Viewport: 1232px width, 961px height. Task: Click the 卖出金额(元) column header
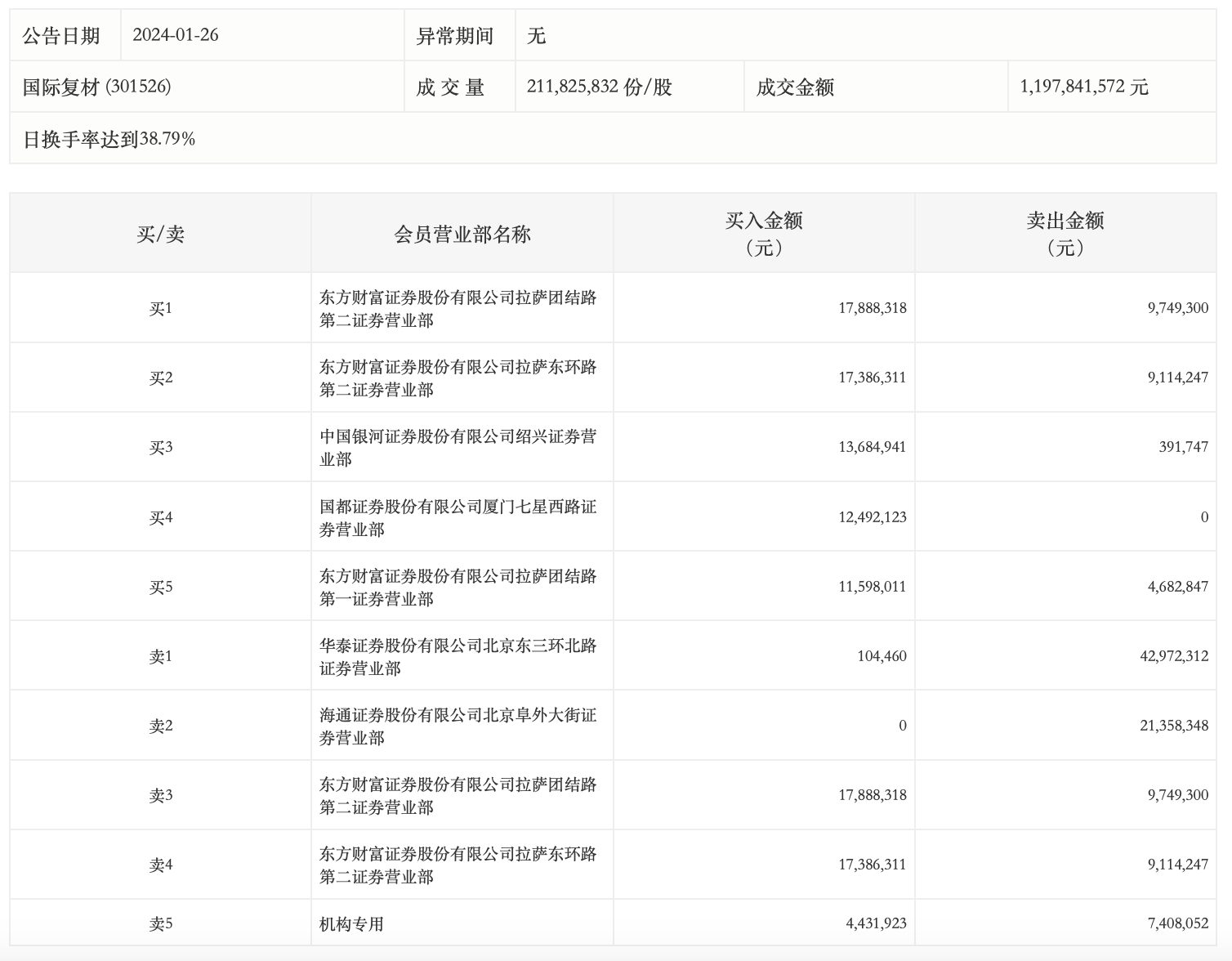point(1065,234)
